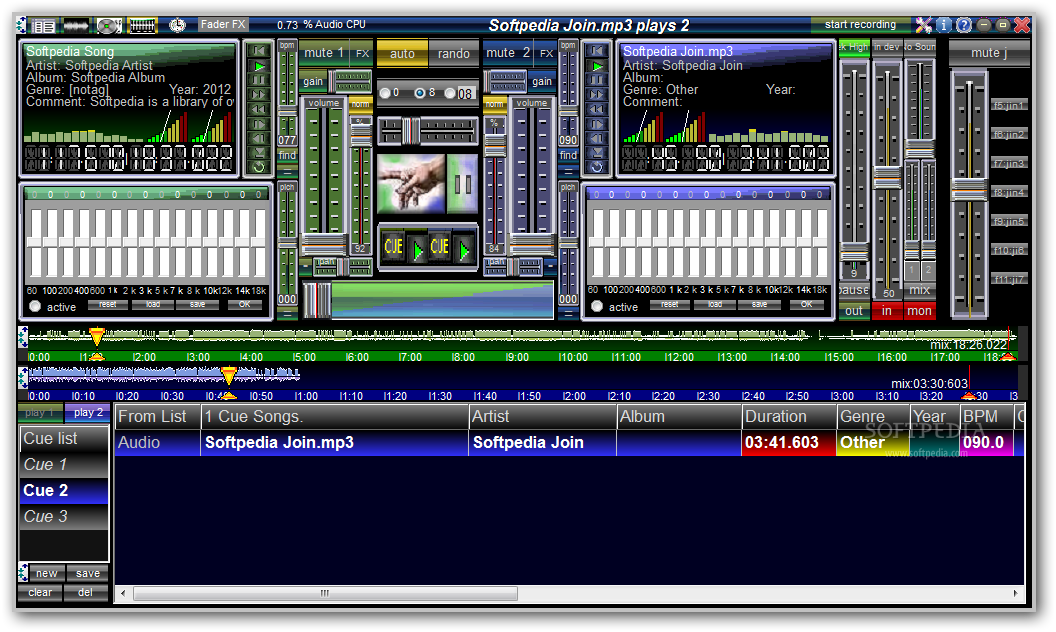
Task: Click deck 1 loop reload icon
Action: 259,167
